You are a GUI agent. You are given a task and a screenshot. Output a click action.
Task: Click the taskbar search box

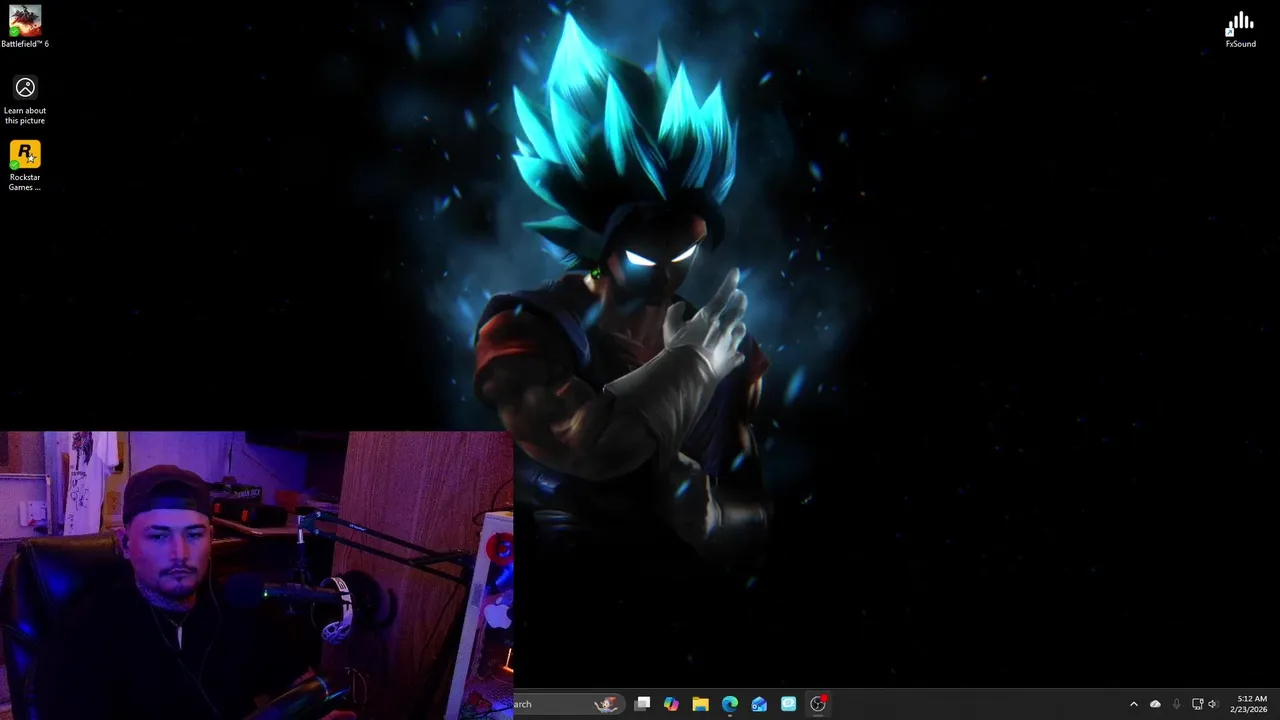click(570, 704)
